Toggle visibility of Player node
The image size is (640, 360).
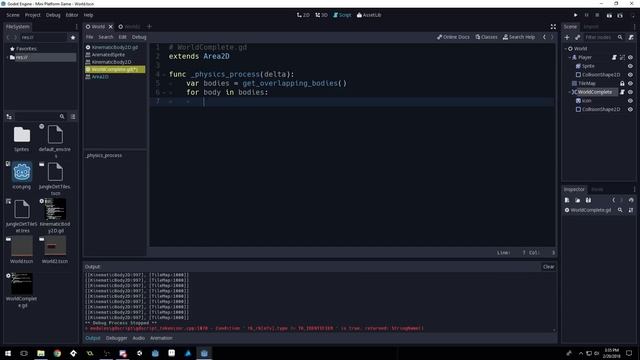tap(631, 58)
